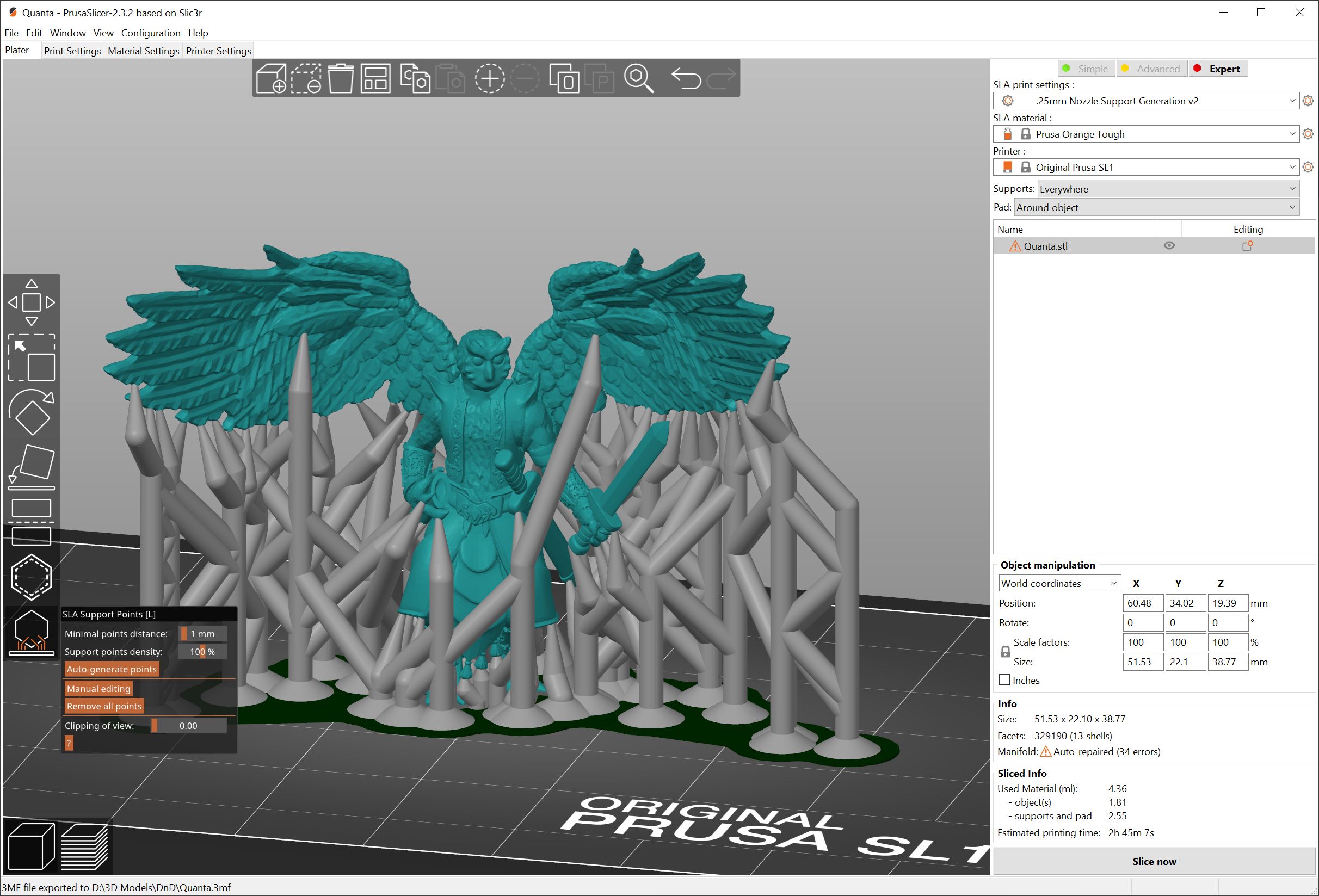Click the Add object toolbar icon
Screen dimensions: 1319x896
coord(271,78)
